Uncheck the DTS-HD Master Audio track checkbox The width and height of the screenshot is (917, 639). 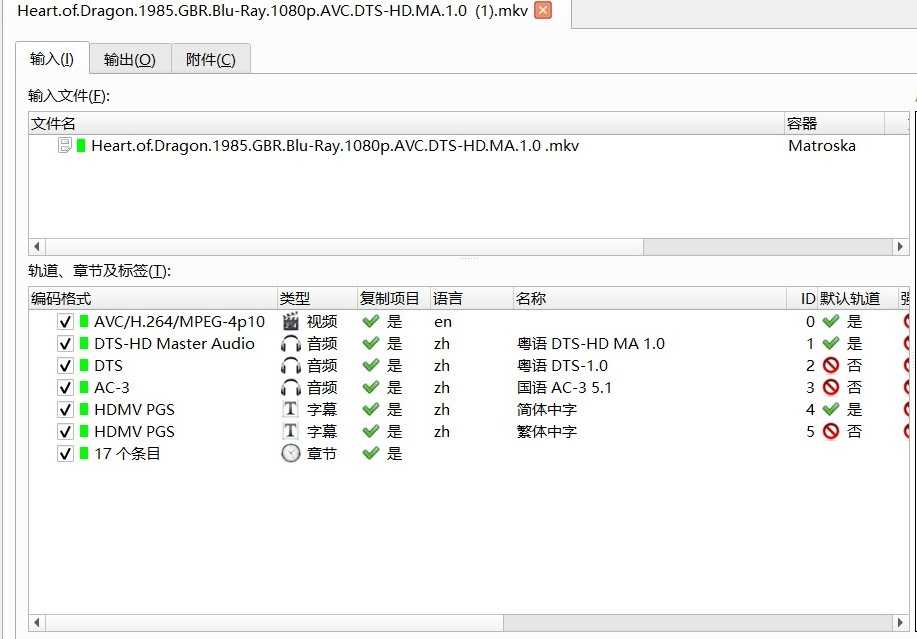[x=65, y=344]
